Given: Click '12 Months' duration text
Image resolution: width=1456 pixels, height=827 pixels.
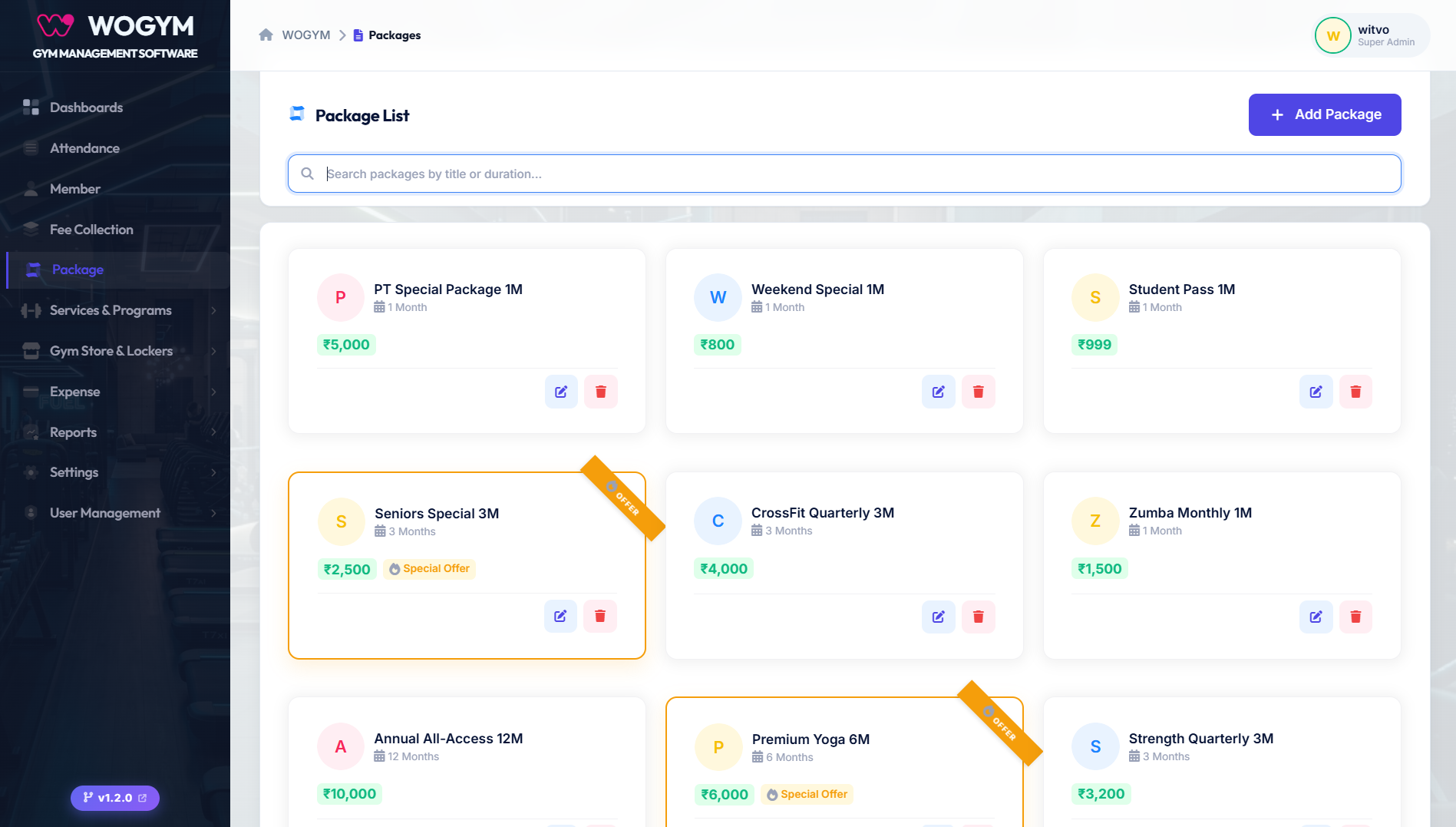Looking at the screenshot, I should 413,756.
